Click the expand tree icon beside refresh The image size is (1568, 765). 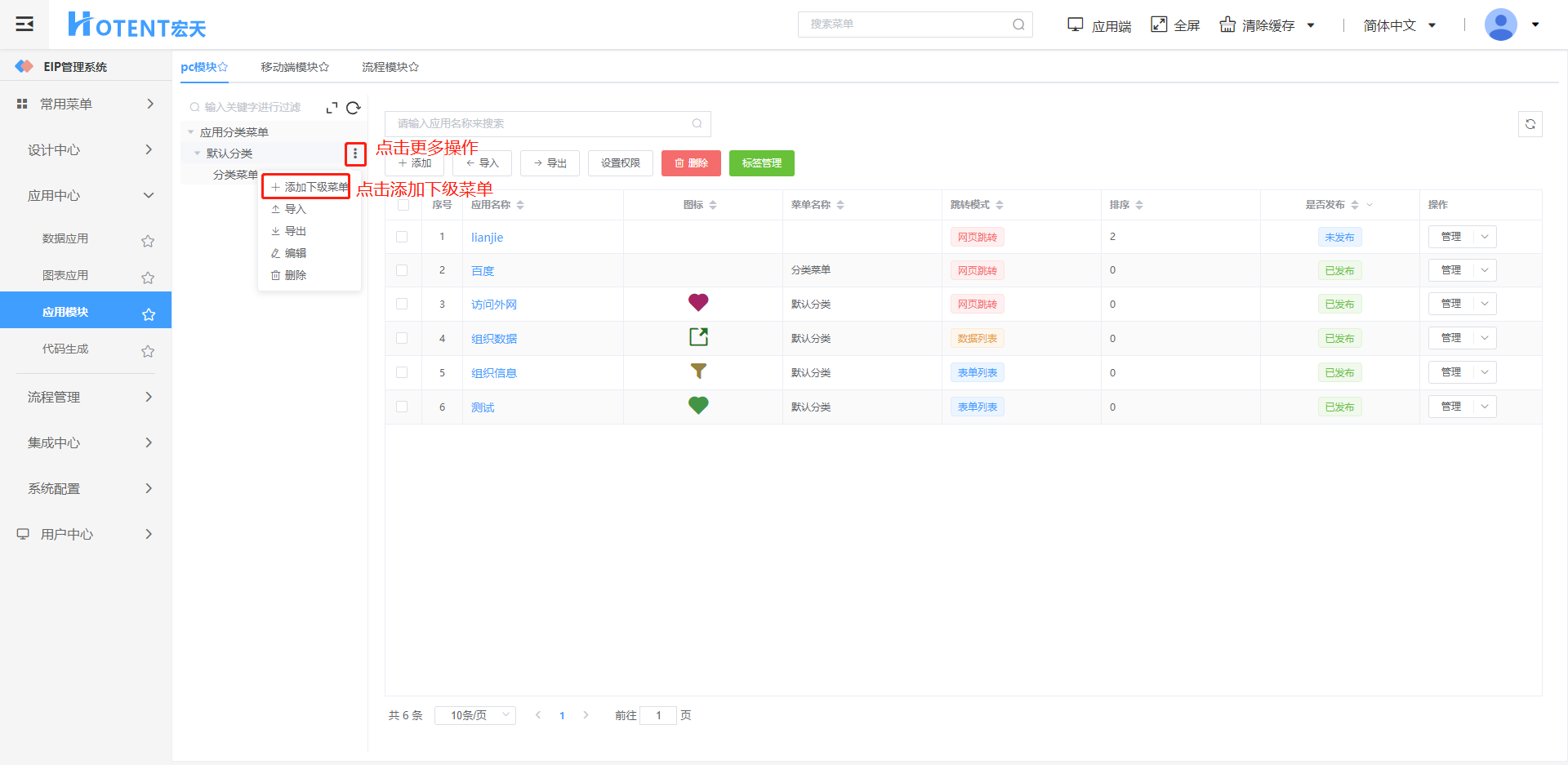coord(332,108)
